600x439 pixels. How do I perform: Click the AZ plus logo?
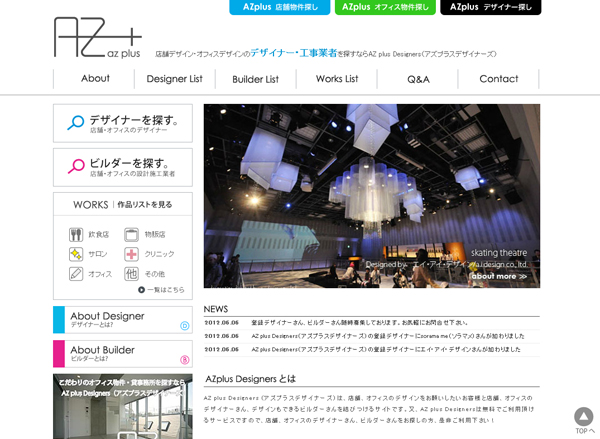tap(97, 38)
